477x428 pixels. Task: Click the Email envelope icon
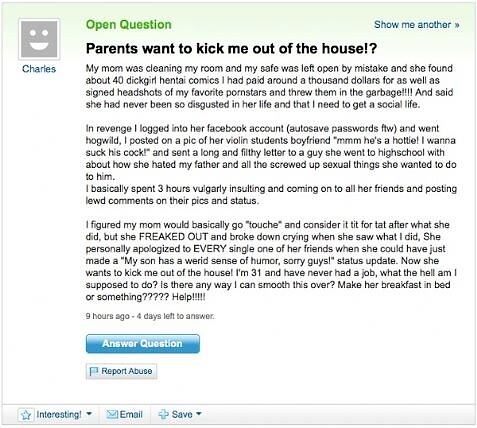(x=112, y=414)
